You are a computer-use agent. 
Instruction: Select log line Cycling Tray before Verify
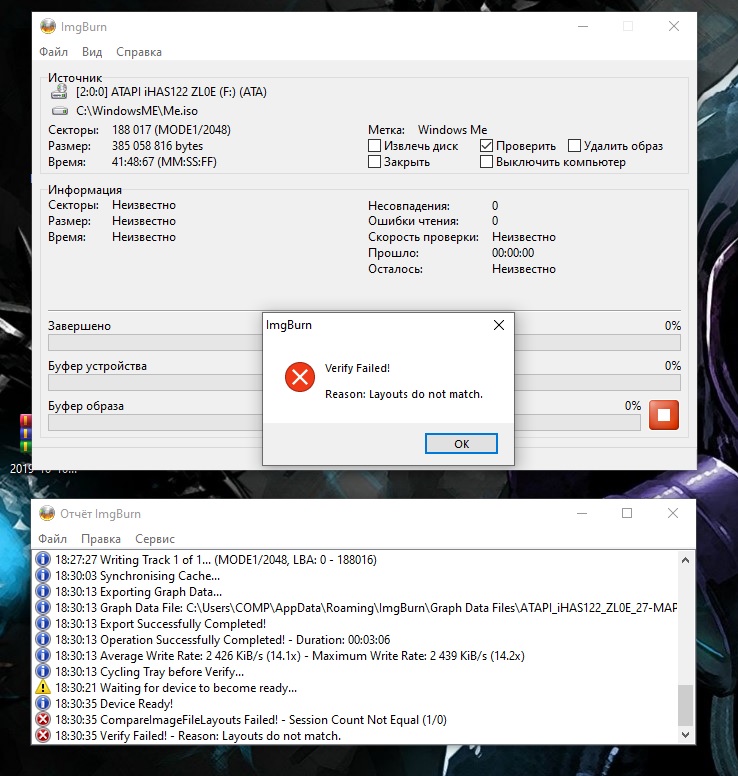(x=149, y=672)
